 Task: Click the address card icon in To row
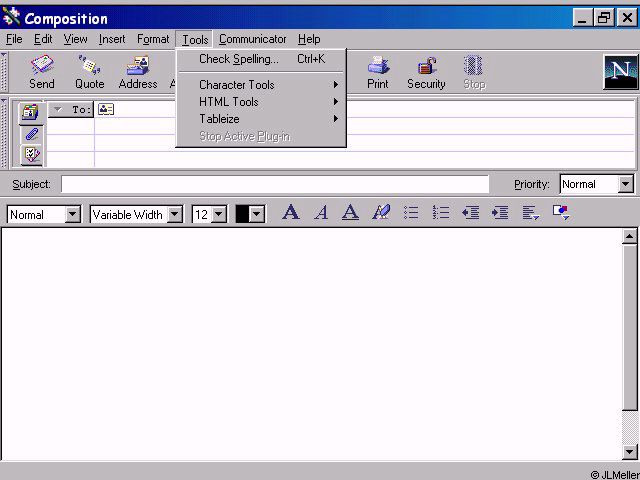[x=106, y=109]
